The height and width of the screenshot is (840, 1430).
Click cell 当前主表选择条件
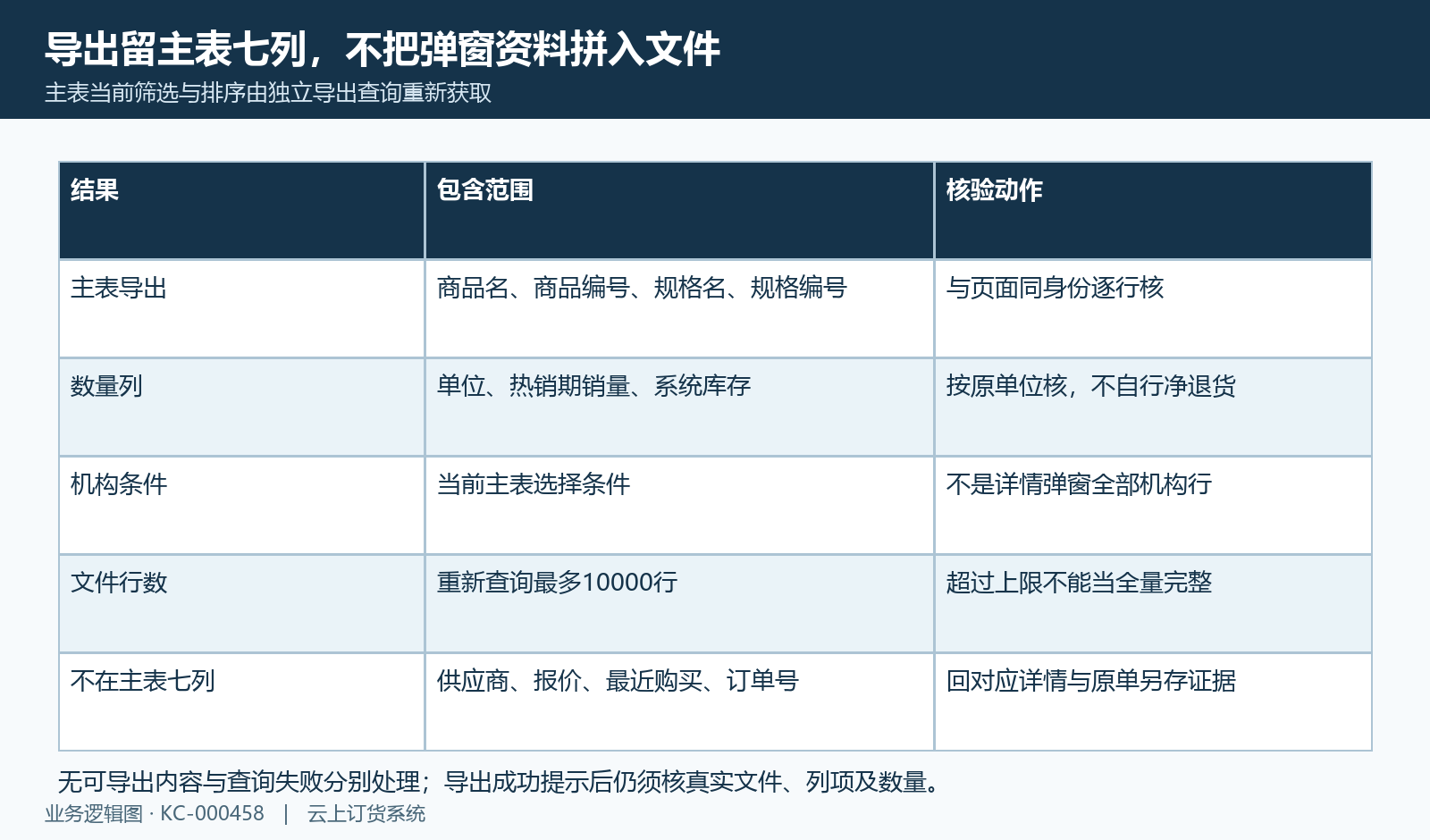(x=679, y=506)
